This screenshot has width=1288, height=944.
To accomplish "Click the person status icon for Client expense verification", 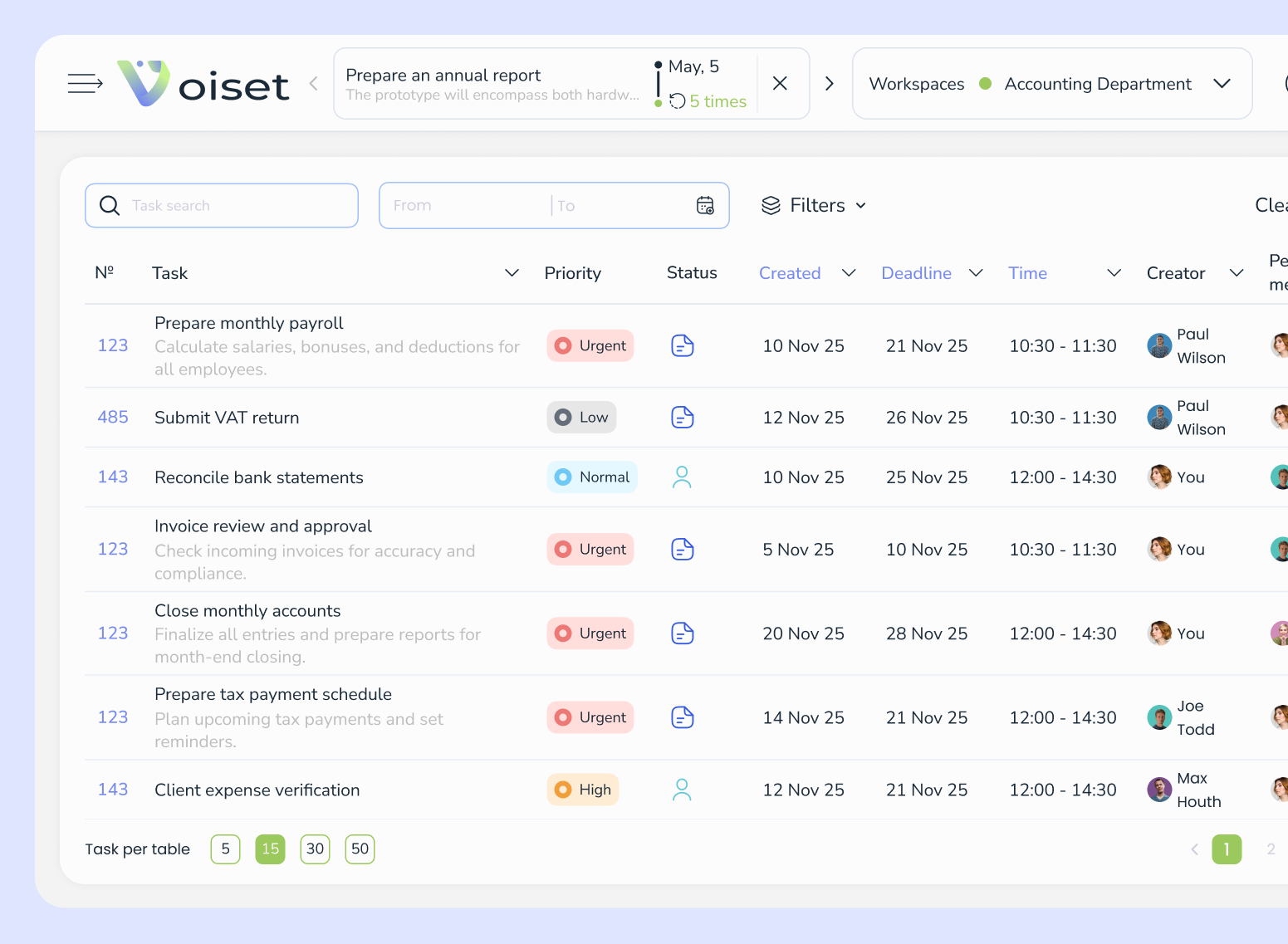I will point(682,790).
